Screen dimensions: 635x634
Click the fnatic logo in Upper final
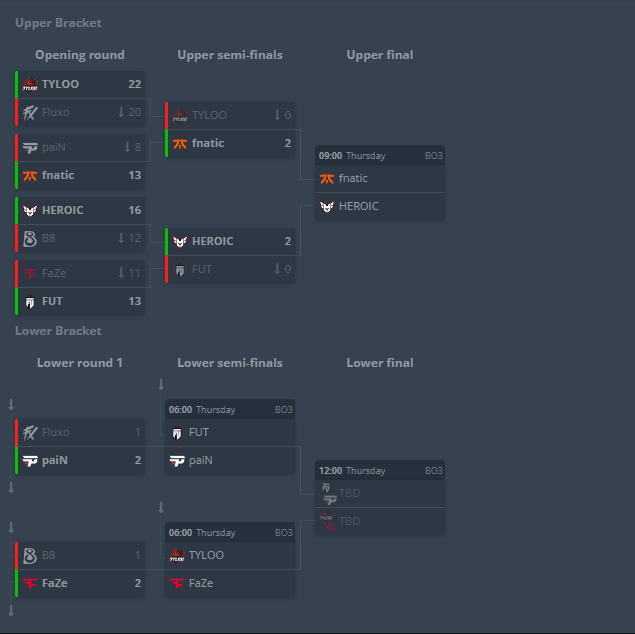point(327,179)
